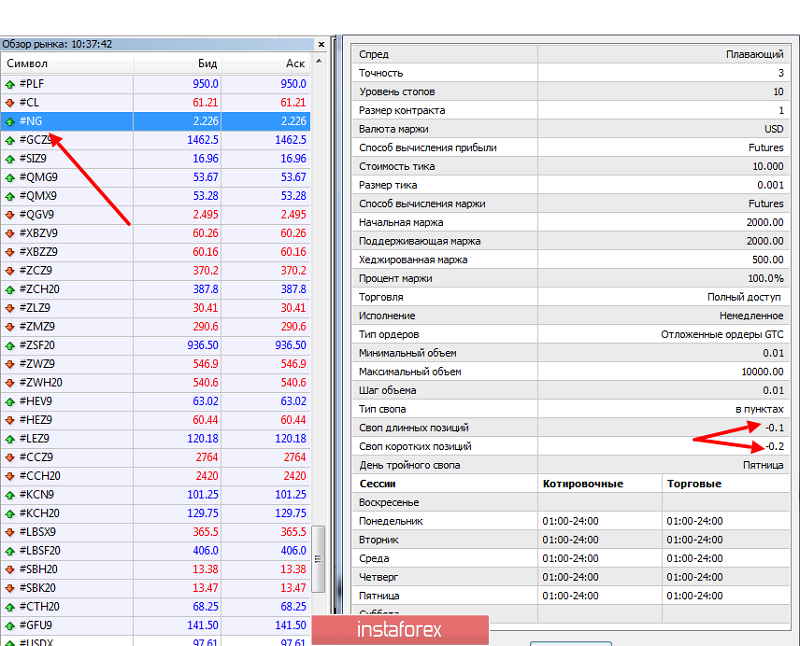
Task: Select the highlighted #NG symbol name
Action: pyautogui.click(x=31, y=121)
